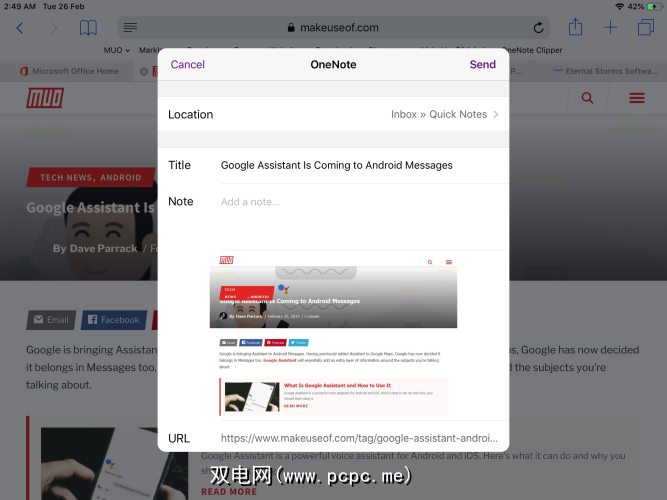Tap the clipped page URL text
Screen dimensions: 667x500
point(359,438)
